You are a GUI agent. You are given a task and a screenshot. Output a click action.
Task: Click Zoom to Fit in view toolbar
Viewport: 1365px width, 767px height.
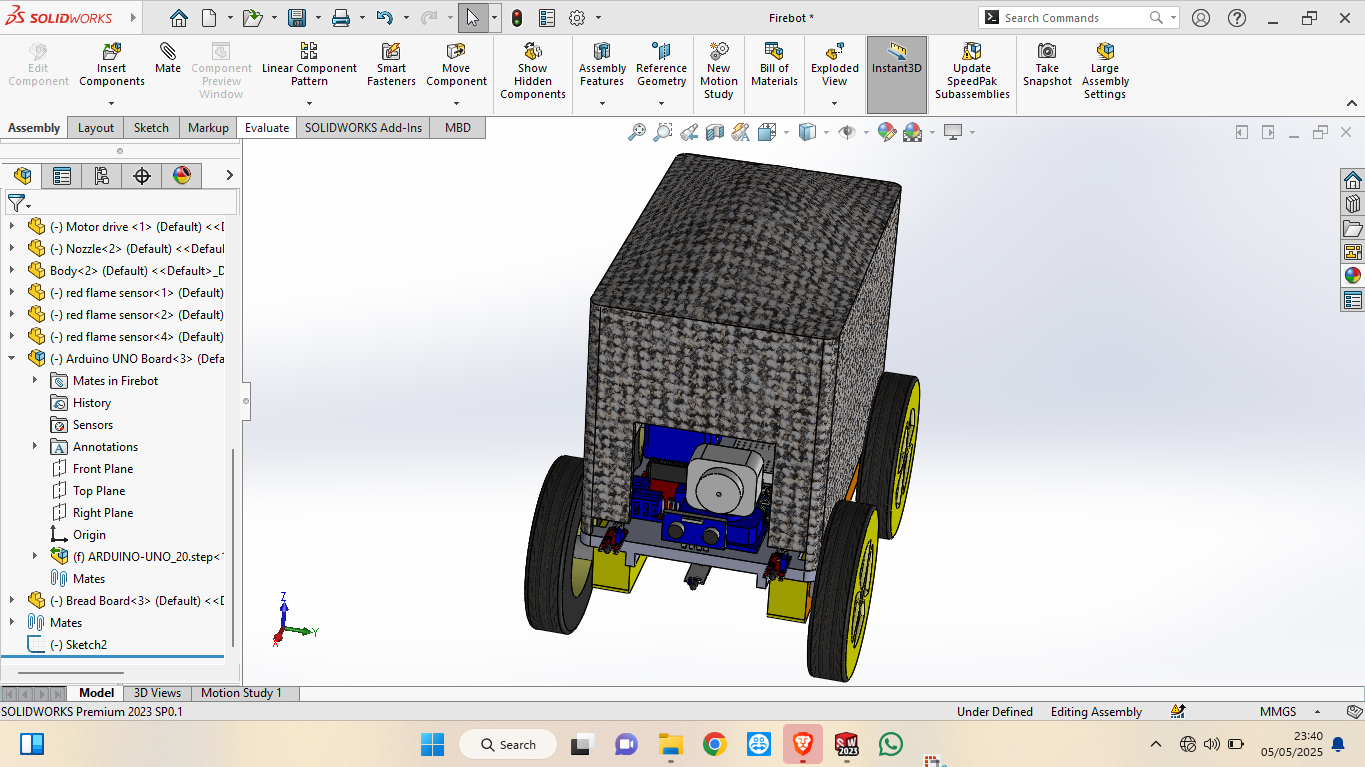[x=637, y=132]
